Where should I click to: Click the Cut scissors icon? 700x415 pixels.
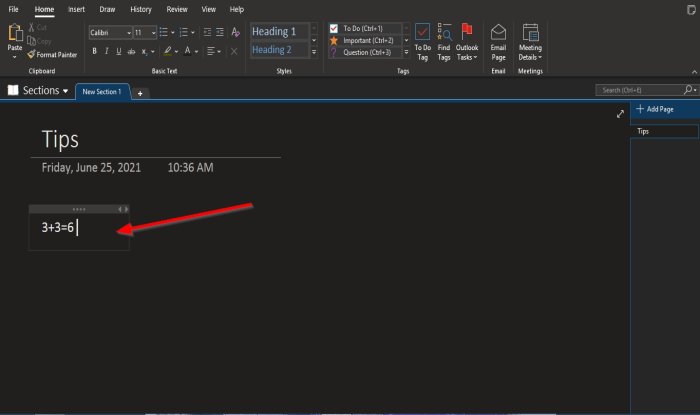point(31,28)
